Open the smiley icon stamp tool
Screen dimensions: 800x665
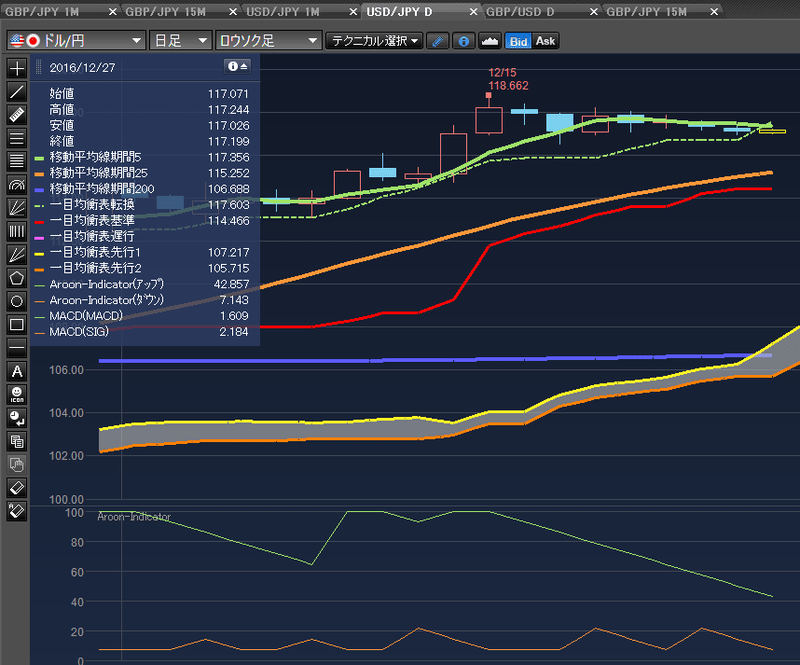coord(17,395)
